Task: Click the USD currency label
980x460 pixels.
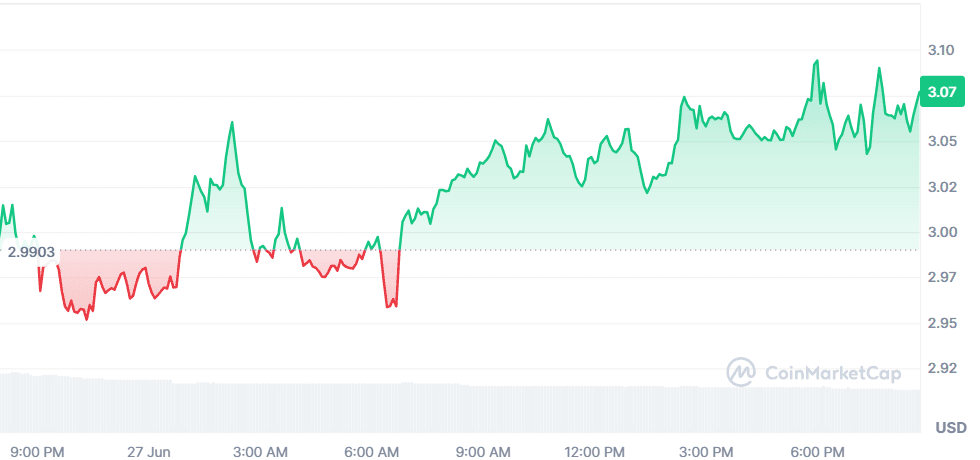Action: [950, 428]
